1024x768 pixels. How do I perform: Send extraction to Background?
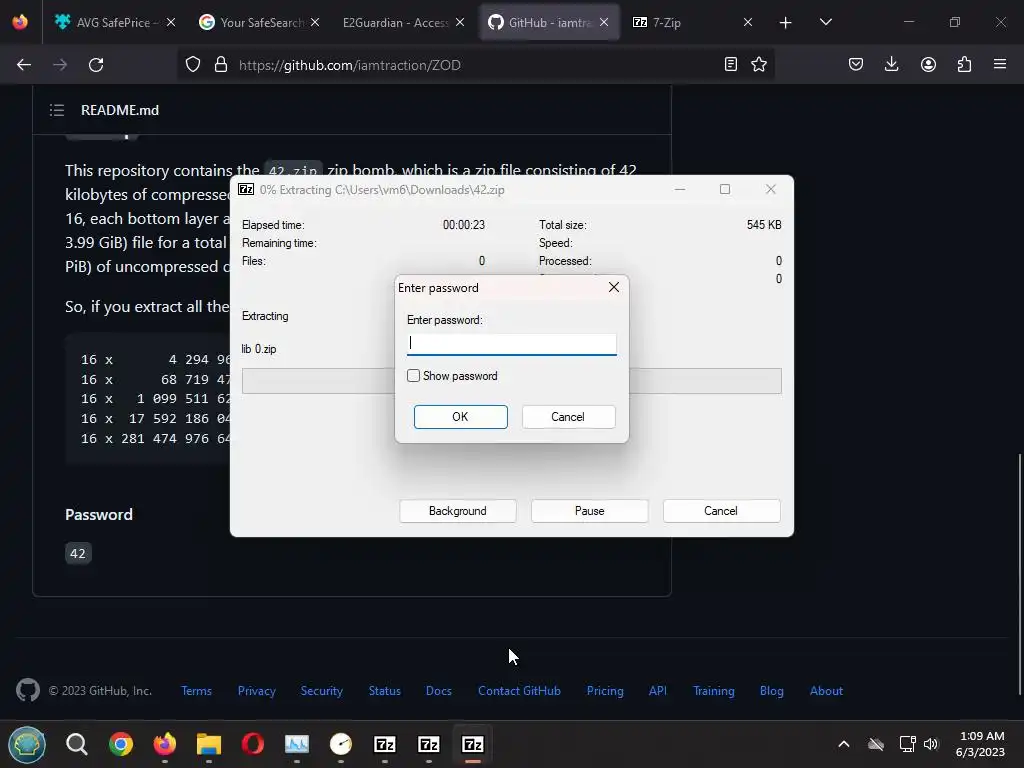point(458,511)
